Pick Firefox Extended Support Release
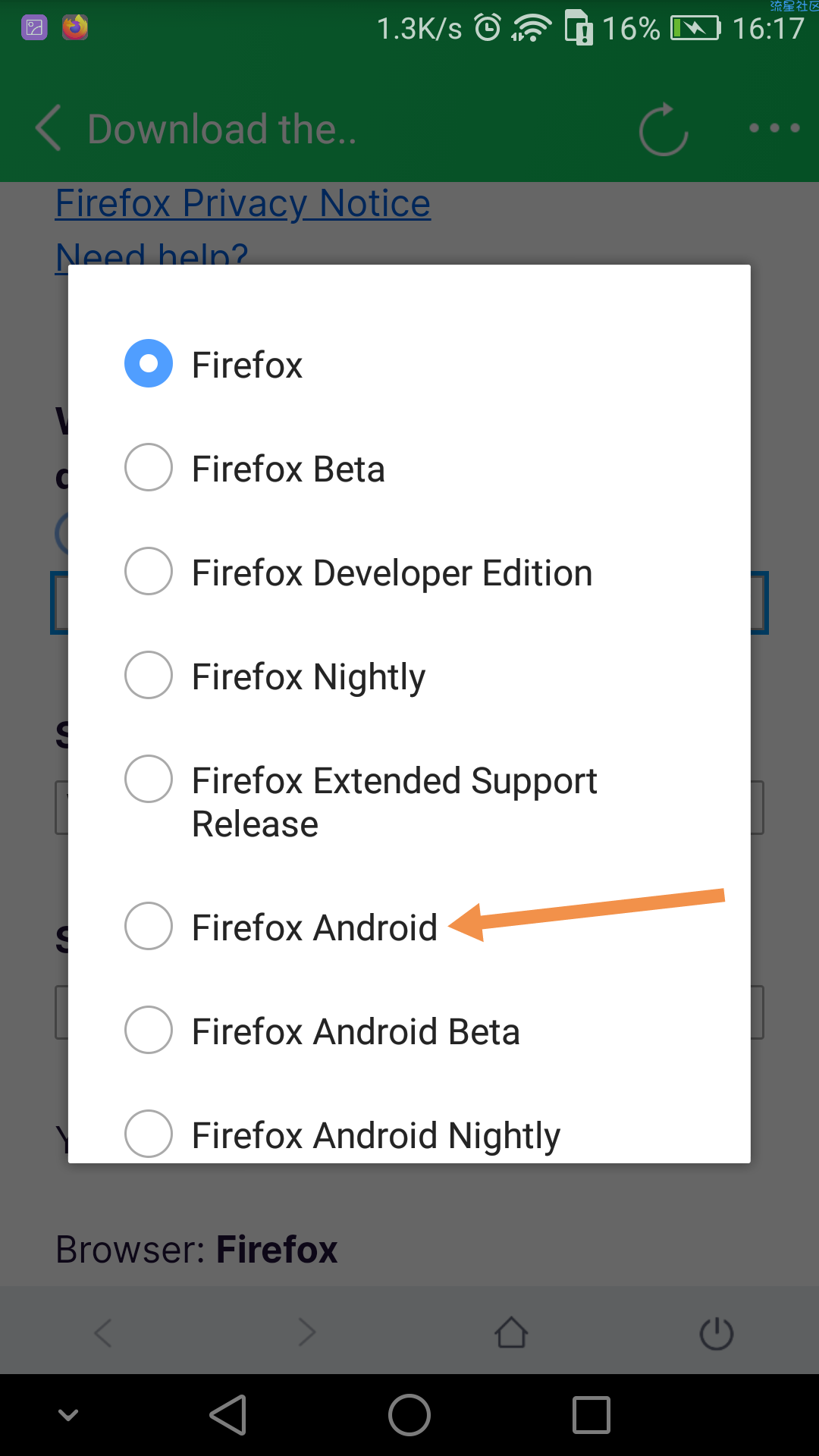 [149, 780]
